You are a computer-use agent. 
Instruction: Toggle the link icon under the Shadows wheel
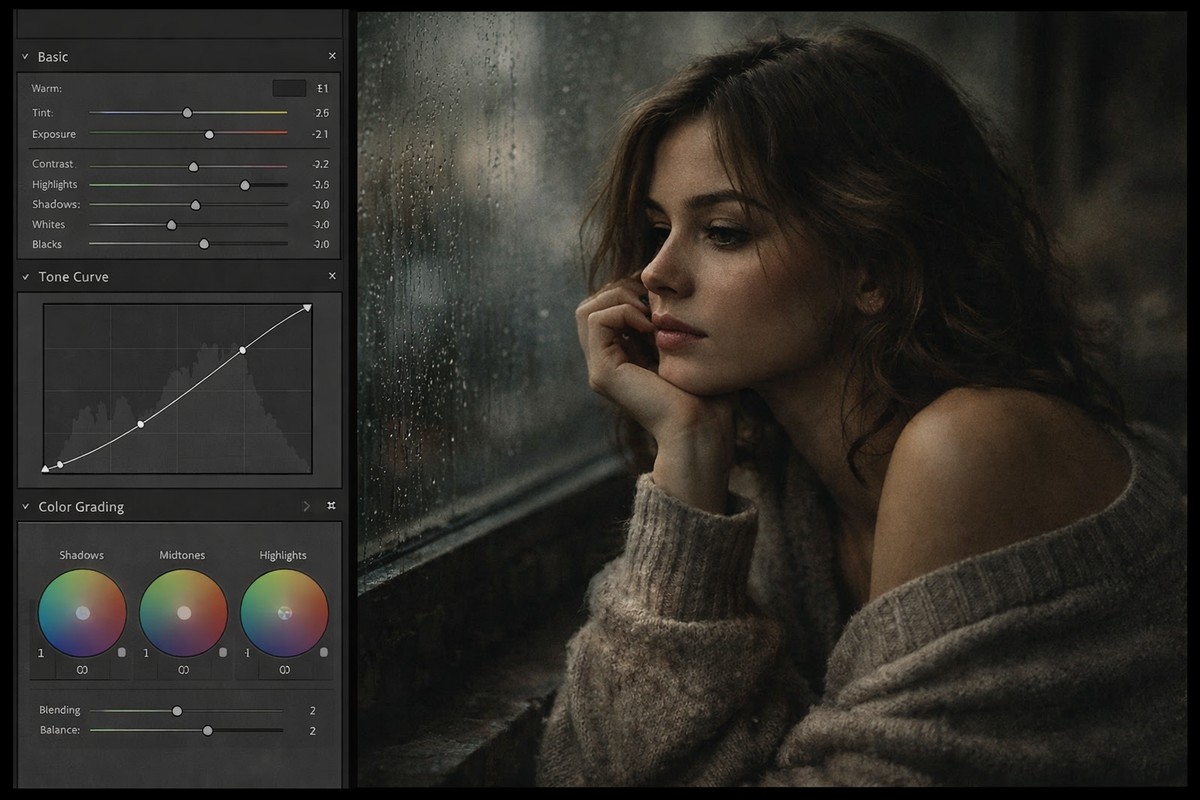pyautogui.click(x=81, y=670)
